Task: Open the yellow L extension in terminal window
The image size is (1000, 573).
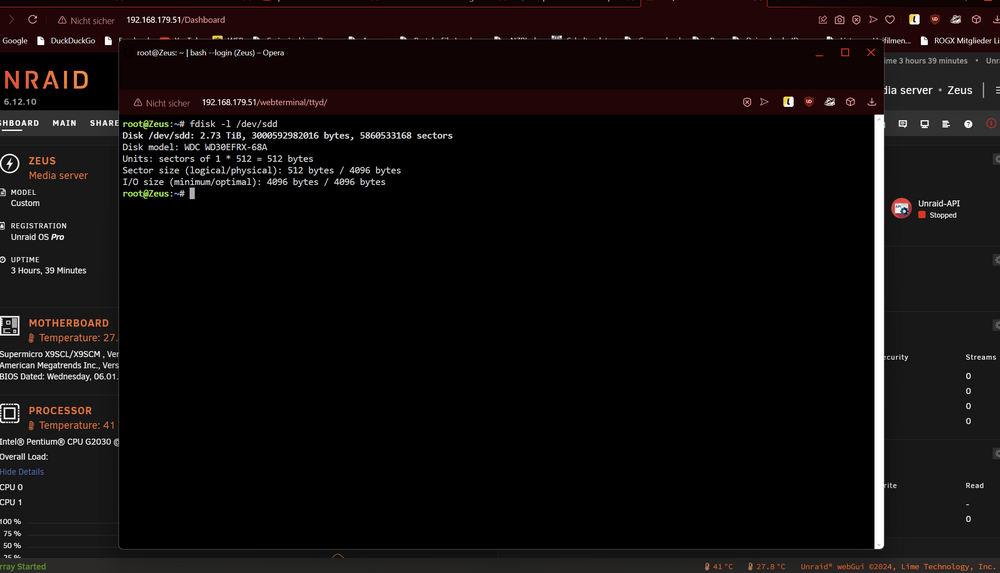Action: pyautogui.click(x=788, y=102)
